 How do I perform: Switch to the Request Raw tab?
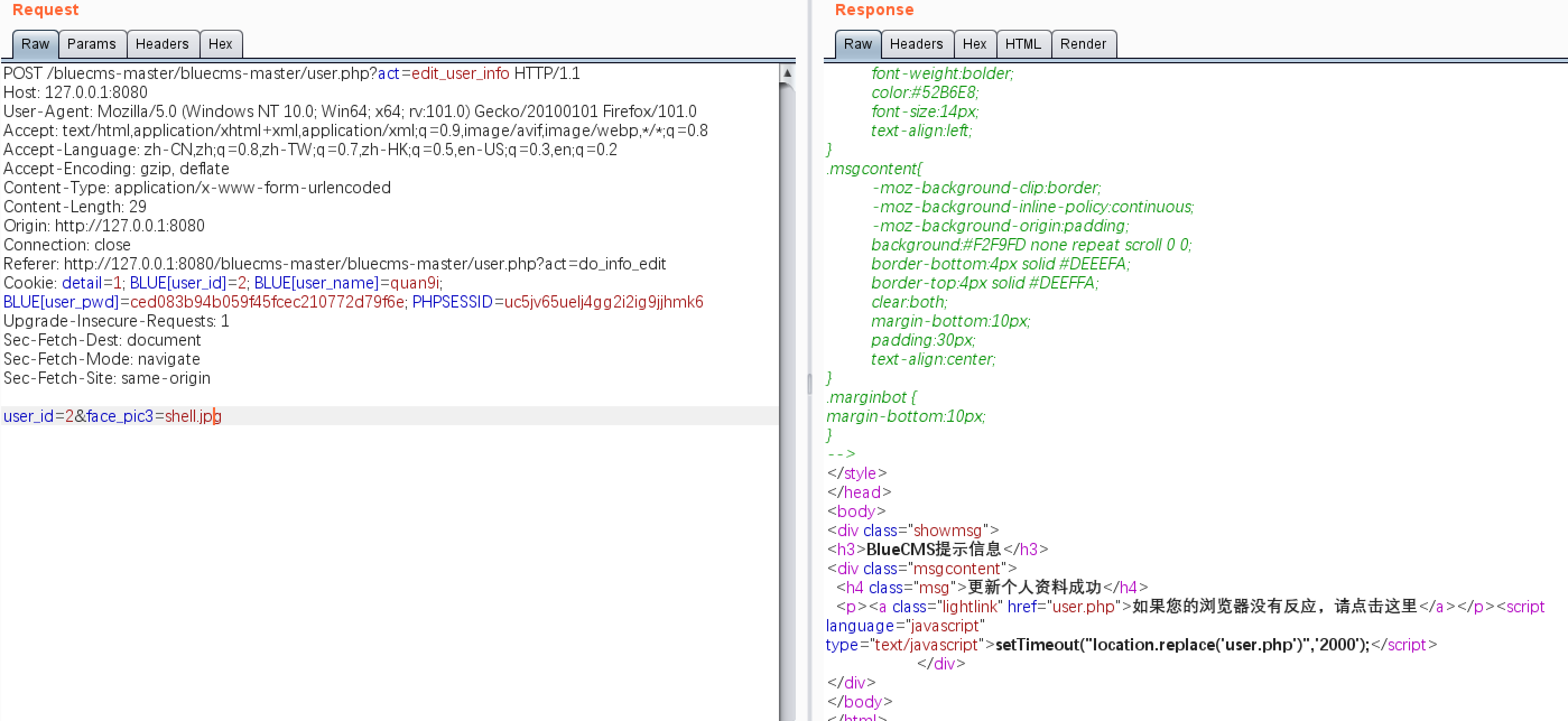click(x=35, y=44)
